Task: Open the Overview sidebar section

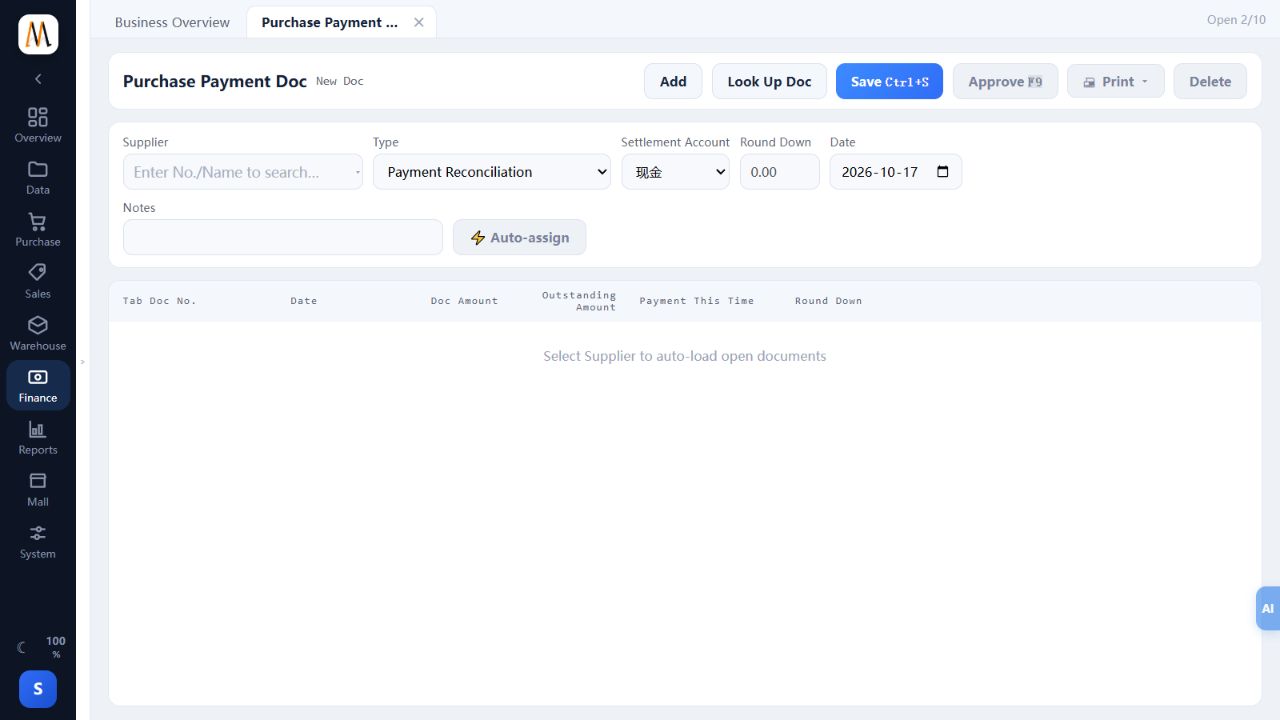Action: pos(38,126)
